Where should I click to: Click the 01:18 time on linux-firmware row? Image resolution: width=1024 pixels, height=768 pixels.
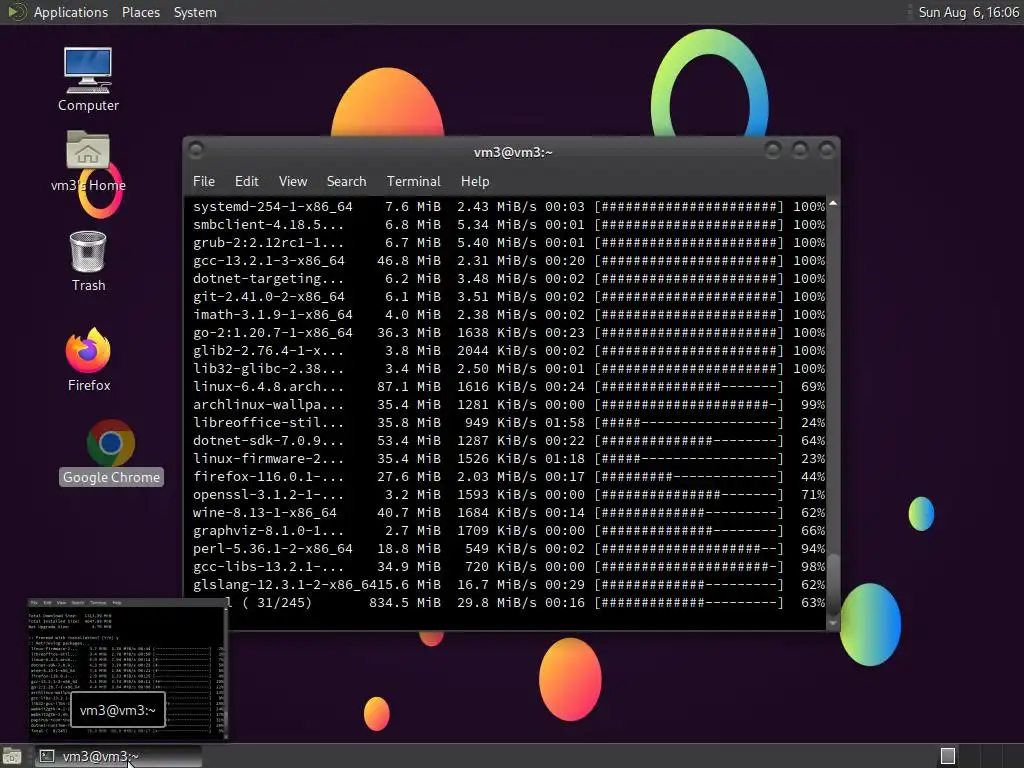pos(565,458)
